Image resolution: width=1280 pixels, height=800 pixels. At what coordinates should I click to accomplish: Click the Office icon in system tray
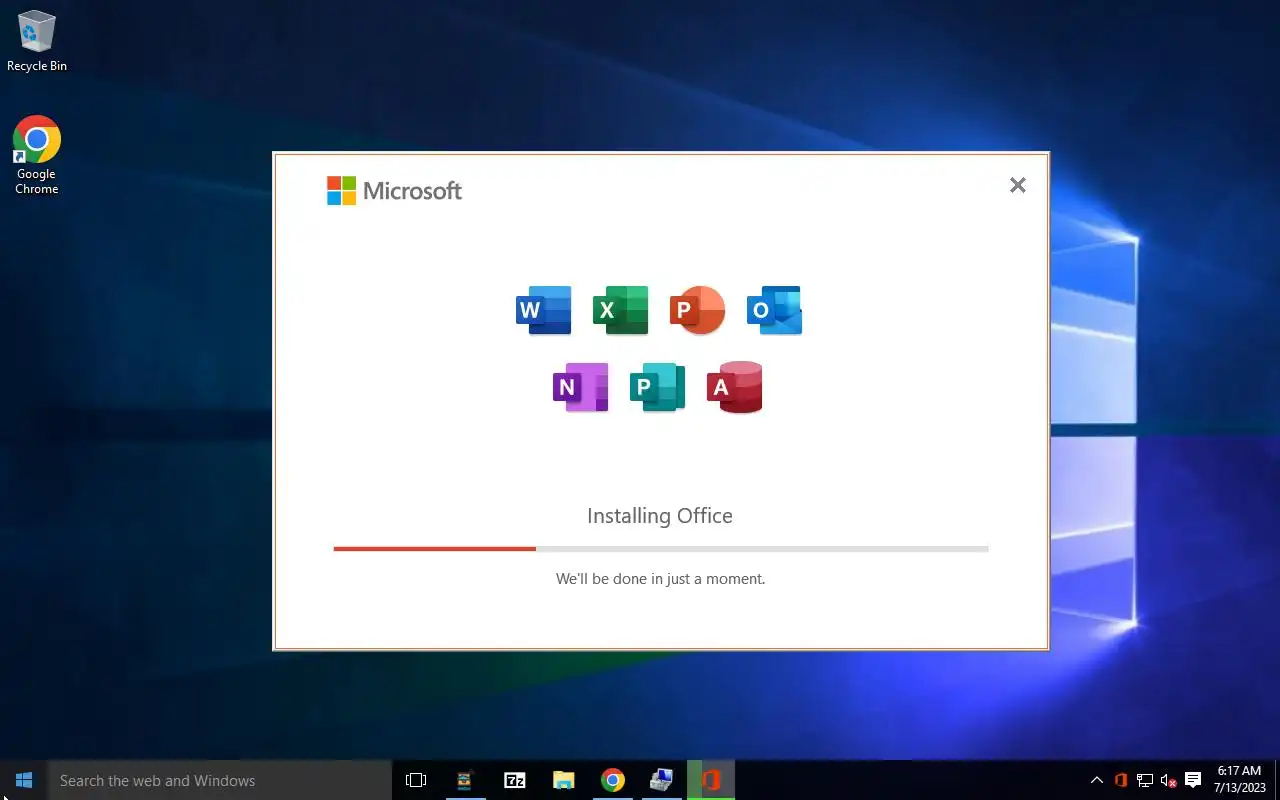pos(1121,780)
